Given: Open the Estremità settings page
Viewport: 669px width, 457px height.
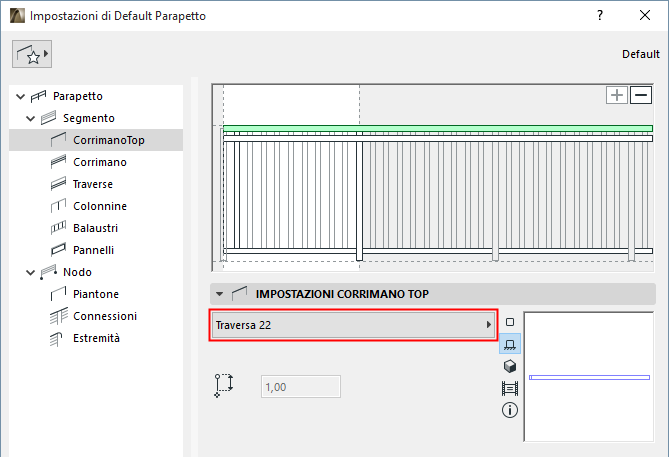Looking at the screenshot, I should pos(96,338).
